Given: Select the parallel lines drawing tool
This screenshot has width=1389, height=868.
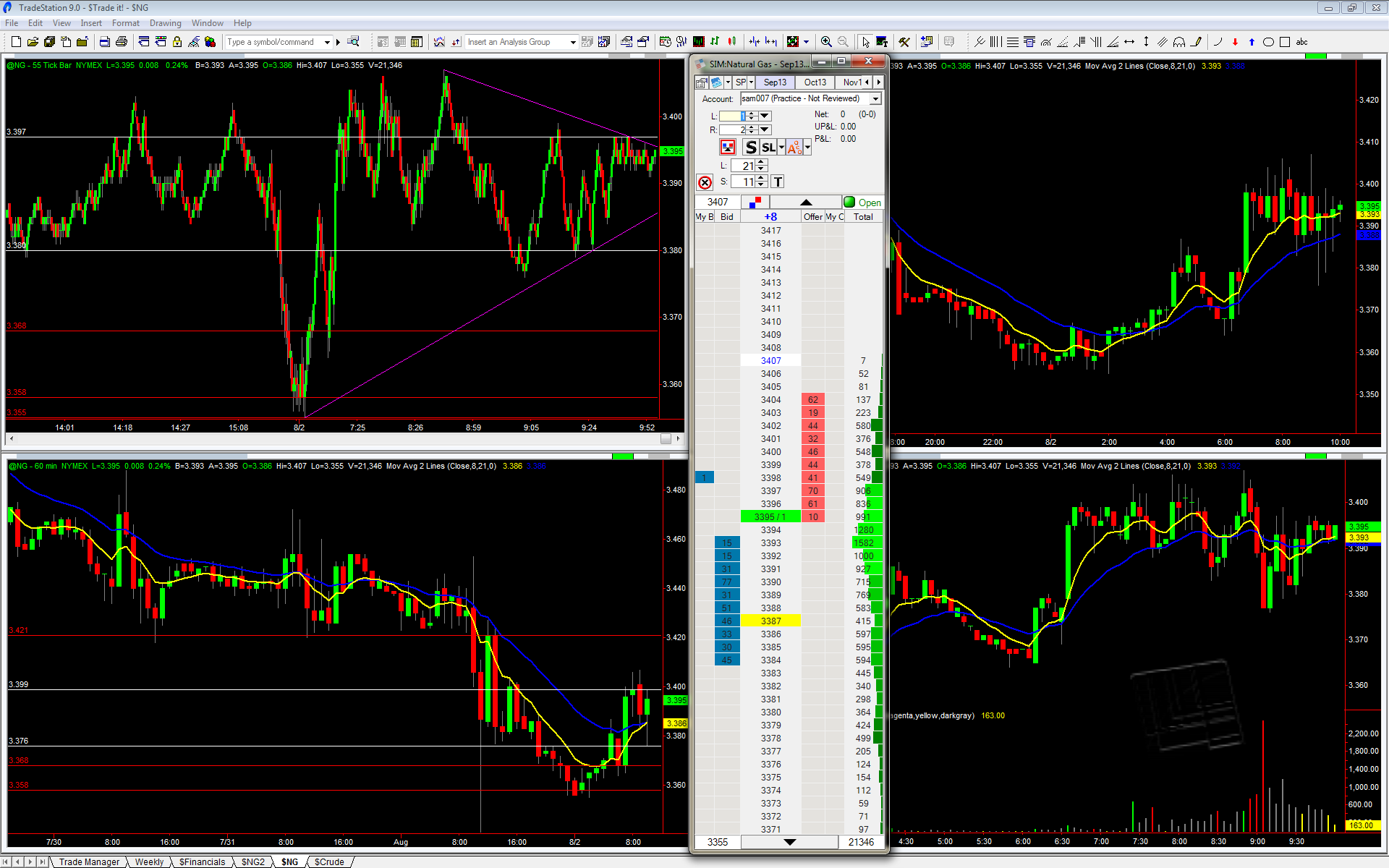Looking at the screenshot, I should (1162, 42).
